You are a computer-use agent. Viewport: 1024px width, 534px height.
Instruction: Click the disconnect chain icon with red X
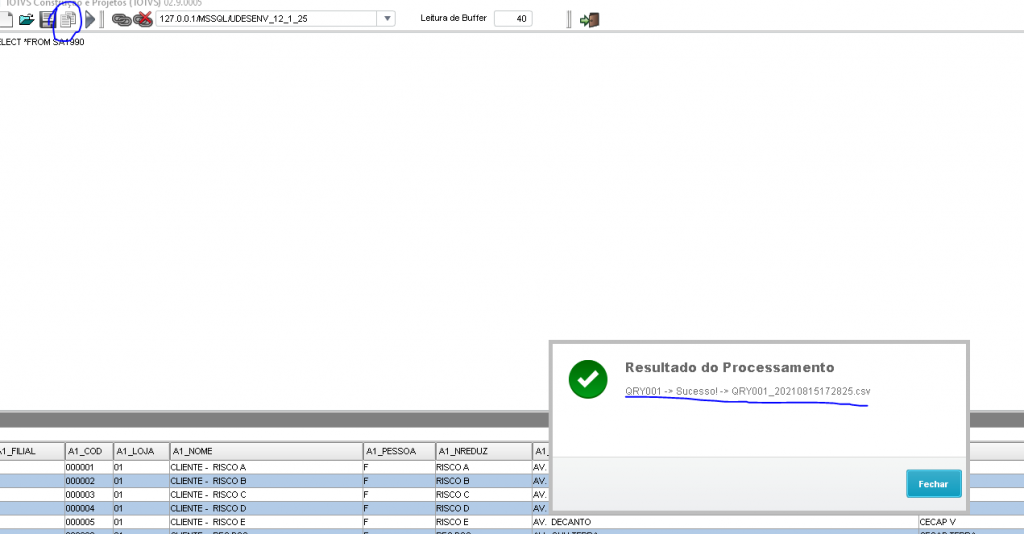pos(144,19)
